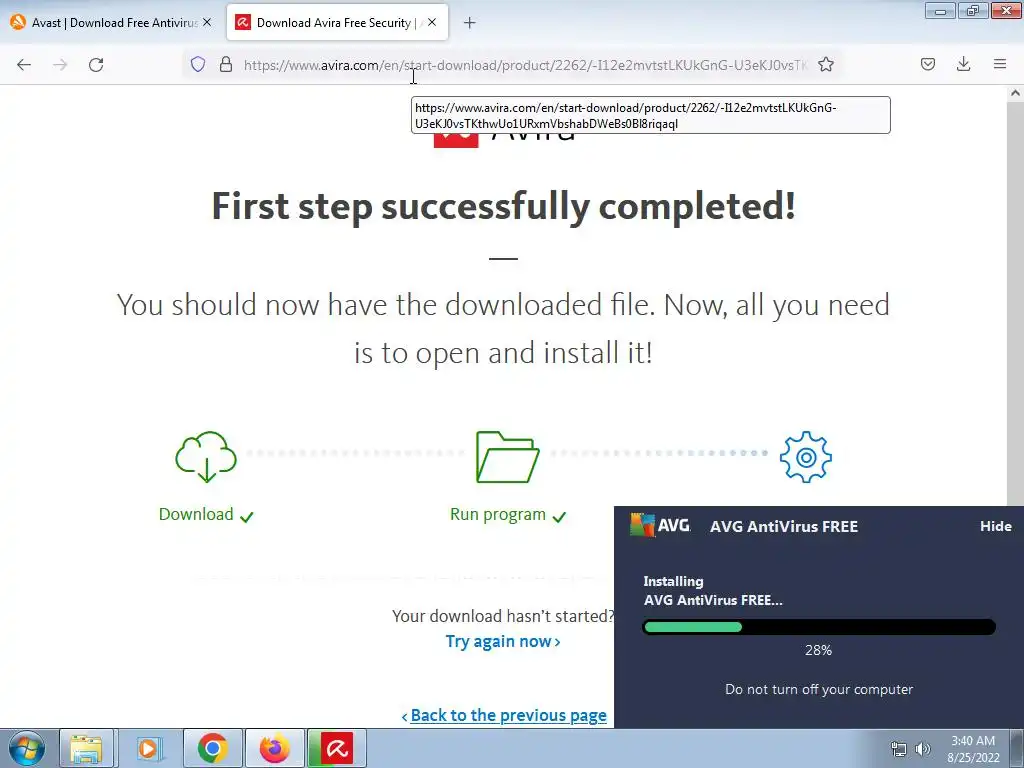Open Google Chrome from the taskbar
Screen dimensions: 1024x768
212,748
